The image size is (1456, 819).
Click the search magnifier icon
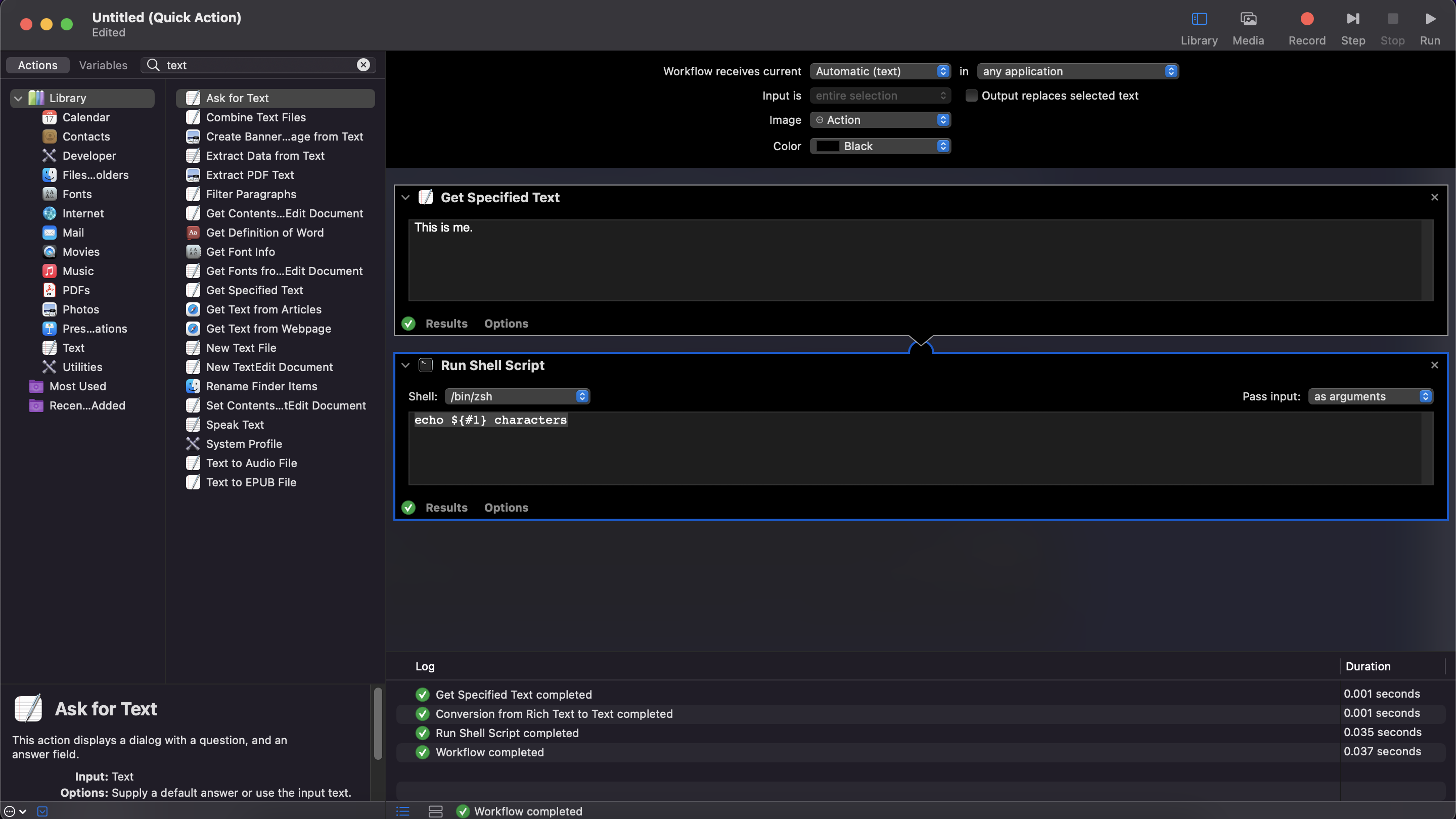pos(153,65)
